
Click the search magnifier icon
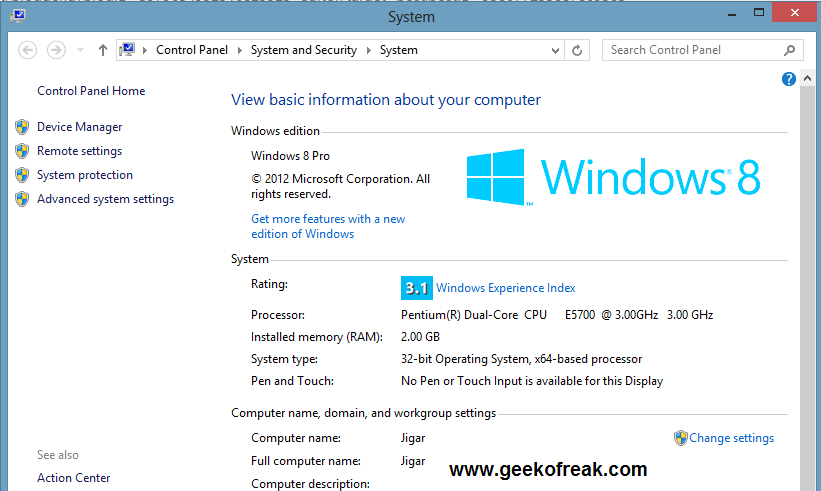coord(790,50)
